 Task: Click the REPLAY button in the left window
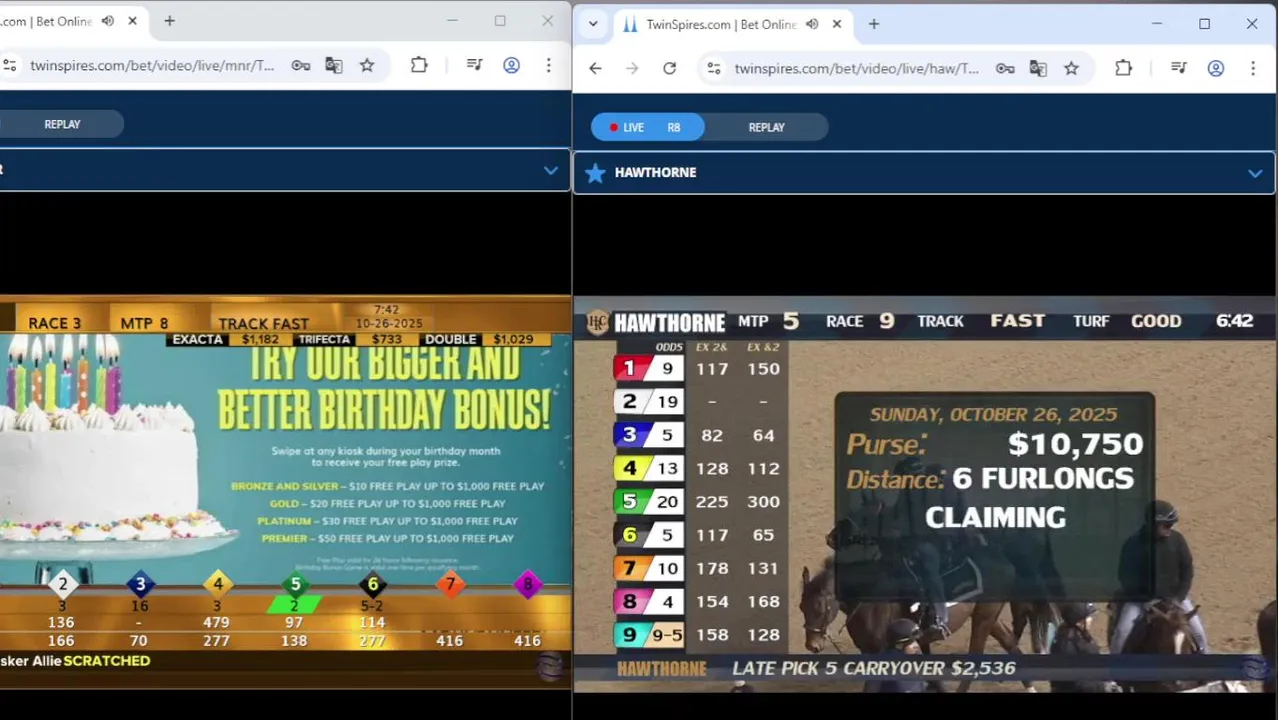pyautogui.click(x=62, y=124)
